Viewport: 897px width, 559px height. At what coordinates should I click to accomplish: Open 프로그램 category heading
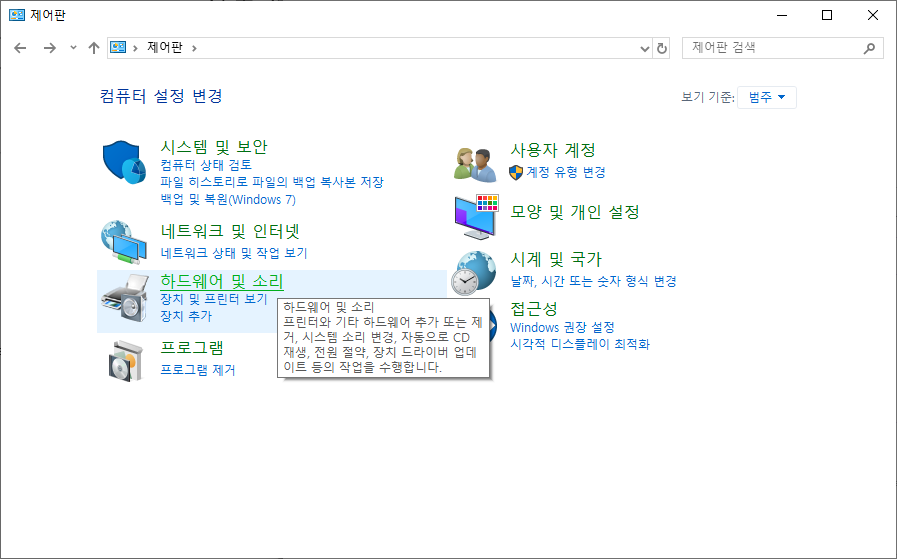click(192, 347)
